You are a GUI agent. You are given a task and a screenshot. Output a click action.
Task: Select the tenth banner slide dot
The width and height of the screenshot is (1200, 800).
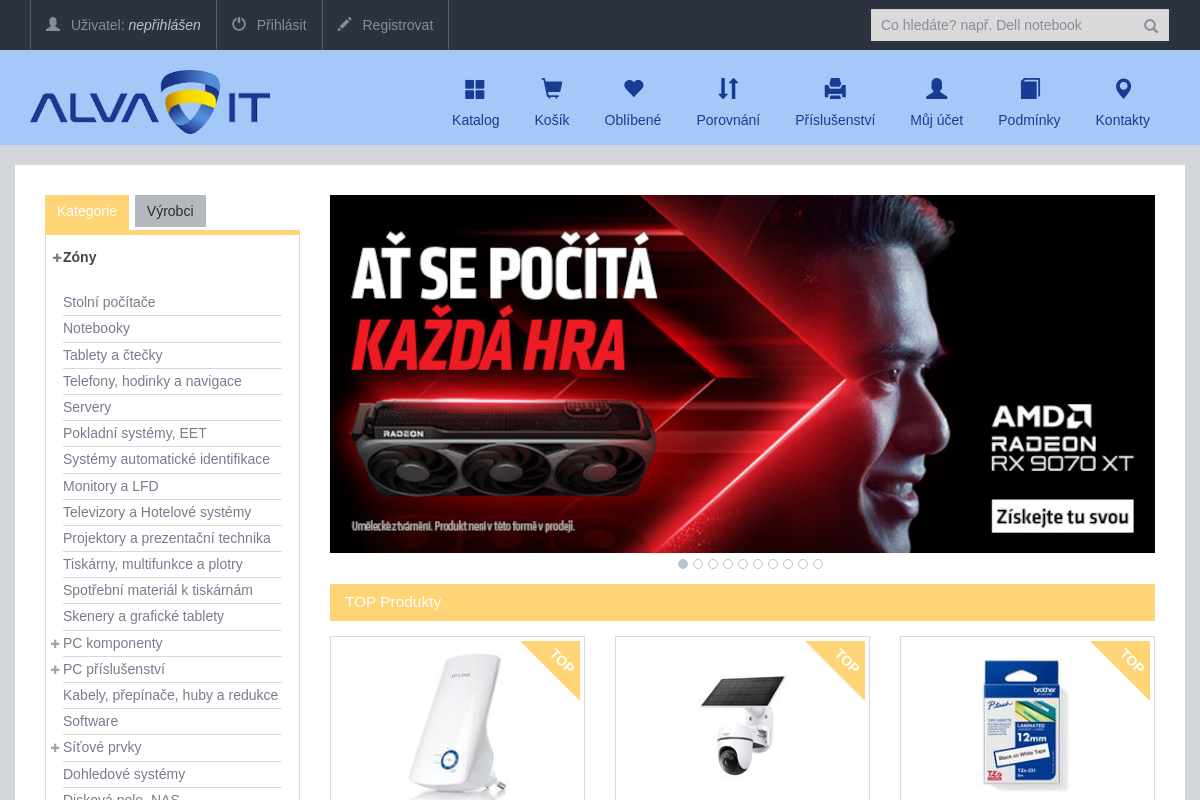(x=818, y=564)
